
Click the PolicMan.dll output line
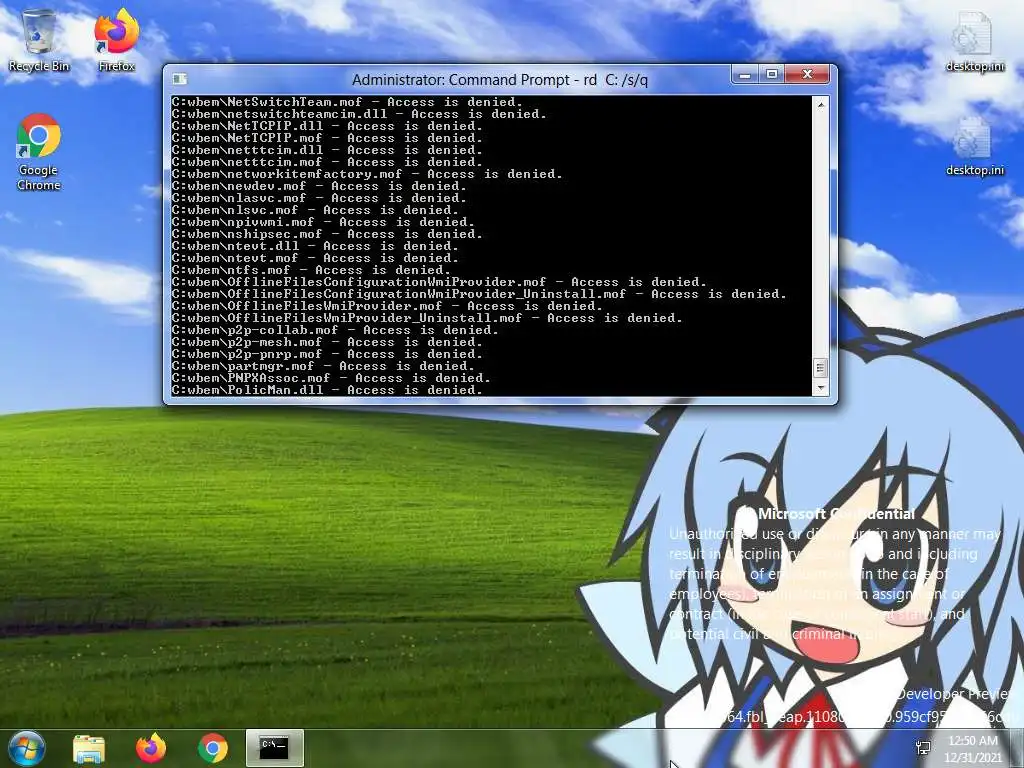[327, 390]
